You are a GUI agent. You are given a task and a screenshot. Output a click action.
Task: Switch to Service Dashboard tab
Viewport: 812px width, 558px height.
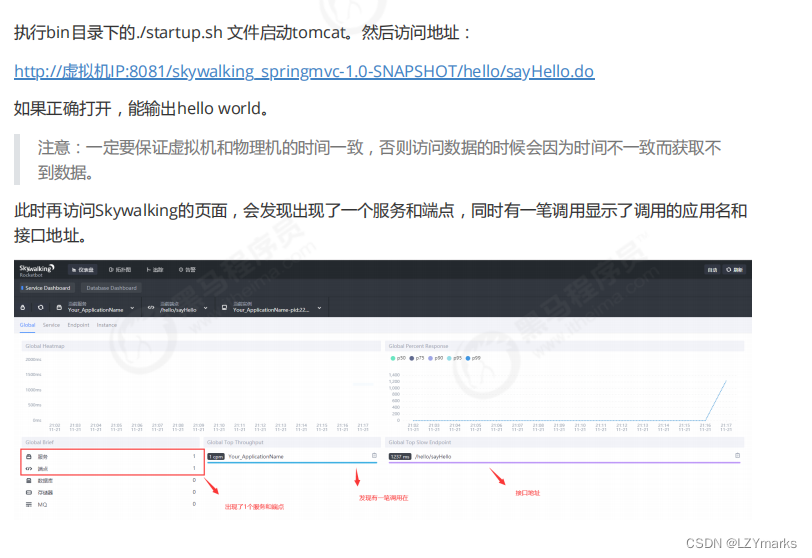tap(46, 288)
